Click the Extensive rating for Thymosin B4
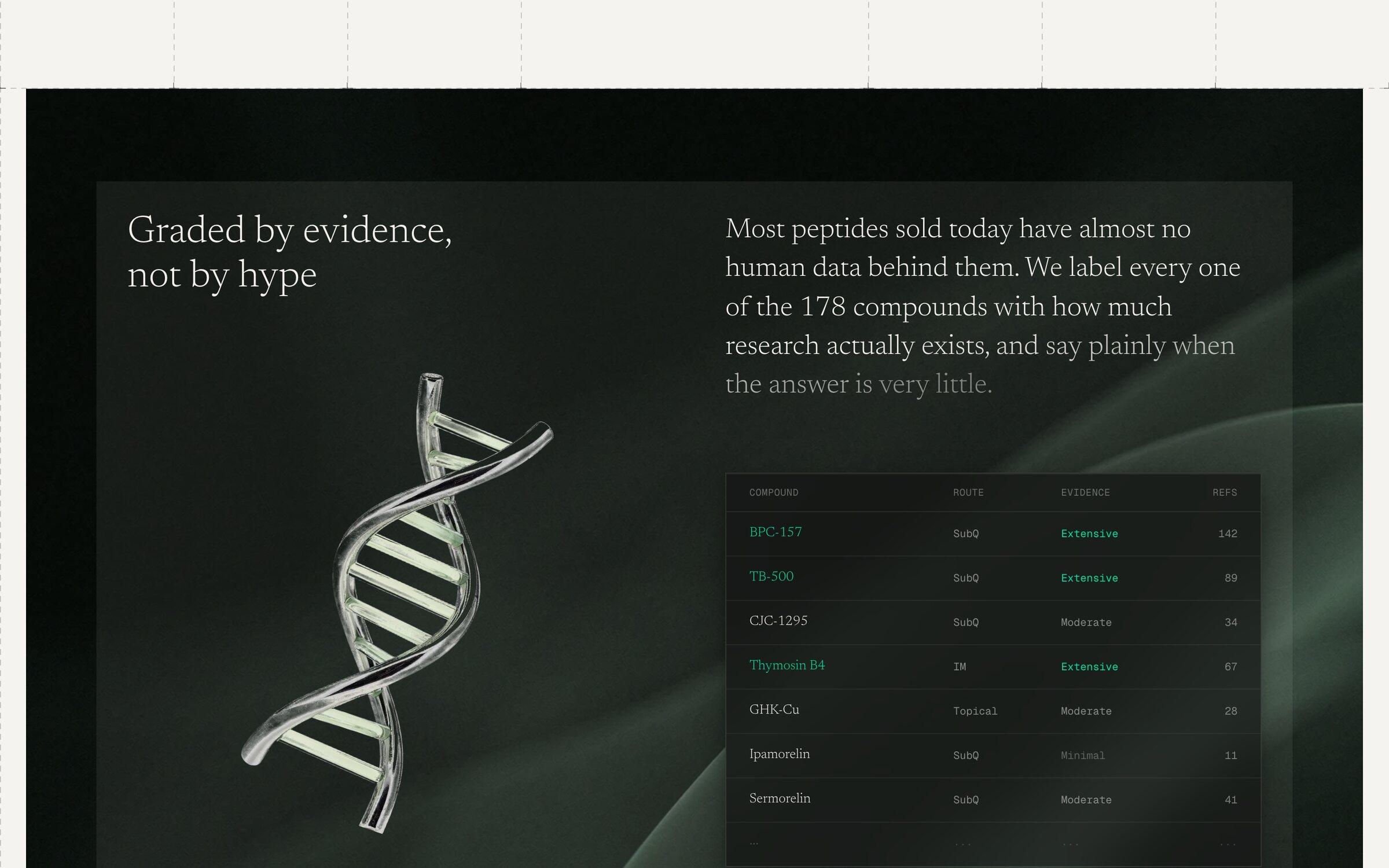The image size is (1389, 868). 1089,667
